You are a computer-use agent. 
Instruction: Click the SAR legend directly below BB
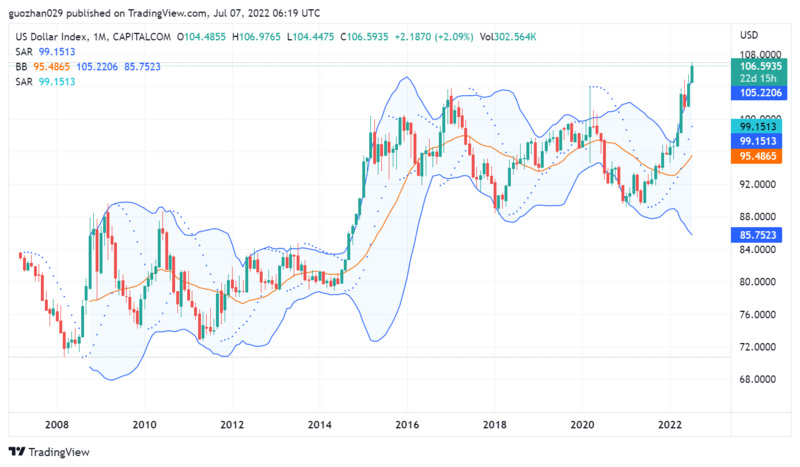click(24, 80)
